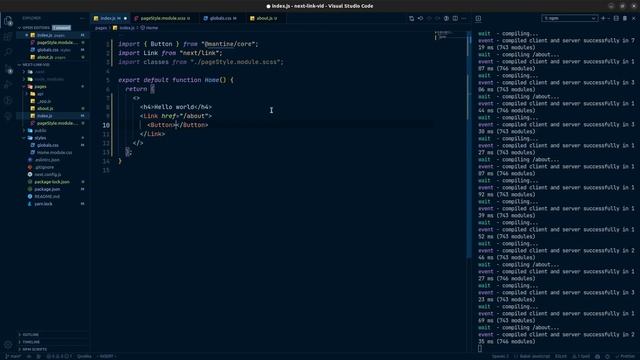Click Prettier status in status bar
Viewport: 640px width, 360px height.
[x=625, y=356]
